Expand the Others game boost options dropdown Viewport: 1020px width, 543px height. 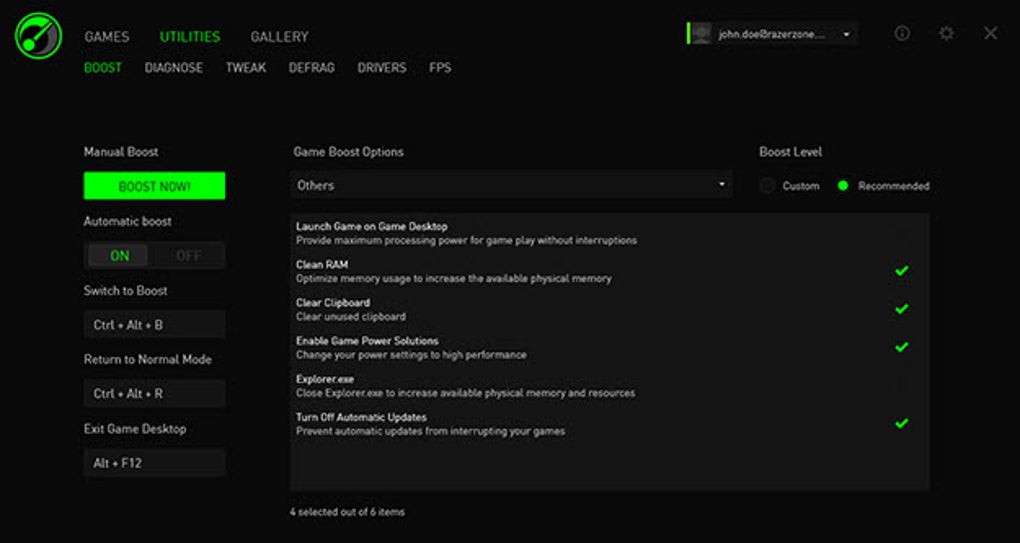pos(511,185)
